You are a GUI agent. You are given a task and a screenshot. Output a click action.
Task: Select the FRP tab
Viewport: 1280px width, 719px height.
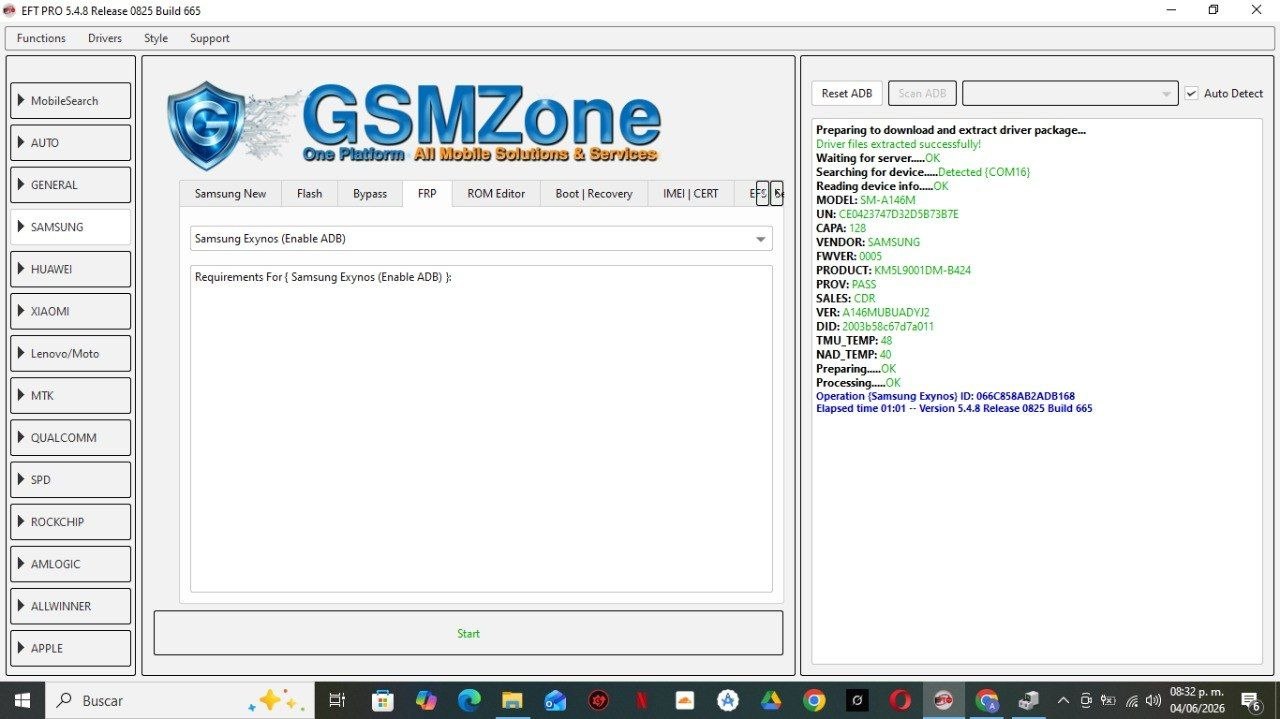pyautogui.click(x=427, y=194)
